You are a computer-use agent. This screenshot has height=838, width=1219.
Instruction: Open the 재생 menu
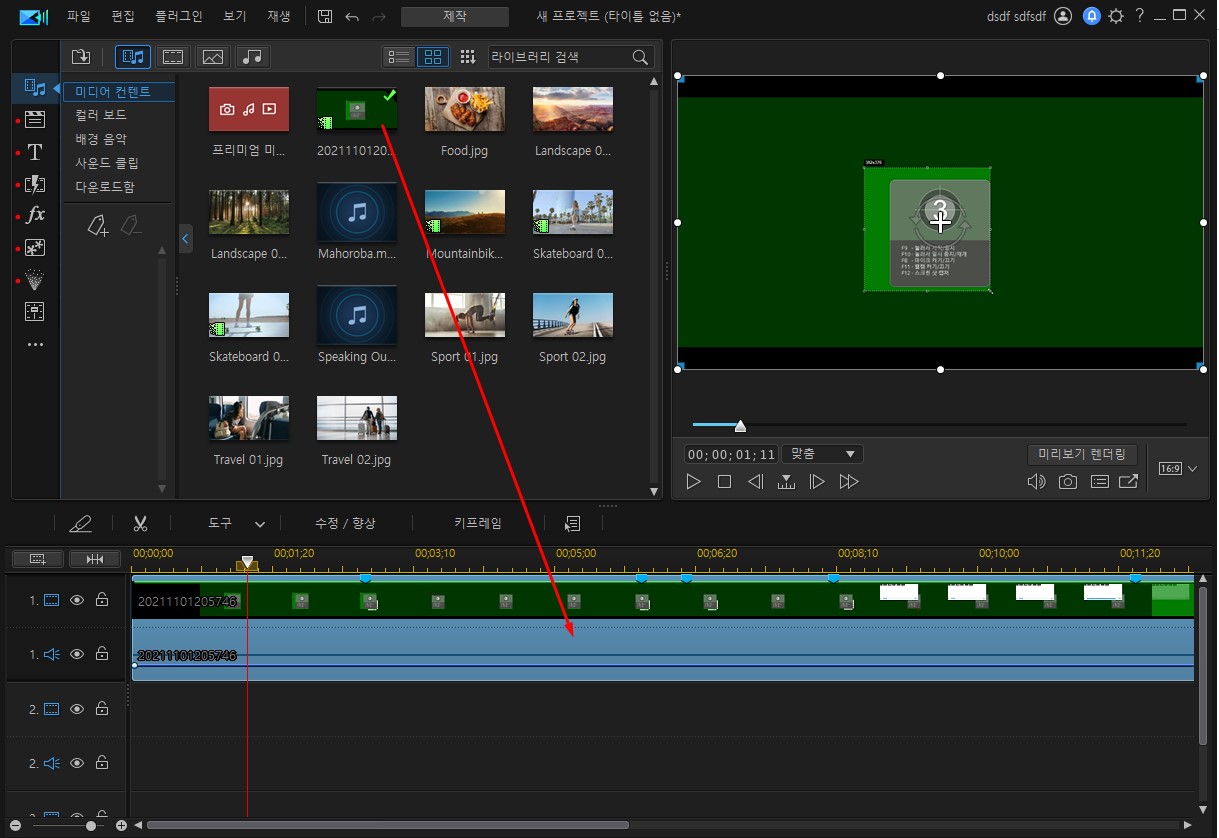coord(279,16)
